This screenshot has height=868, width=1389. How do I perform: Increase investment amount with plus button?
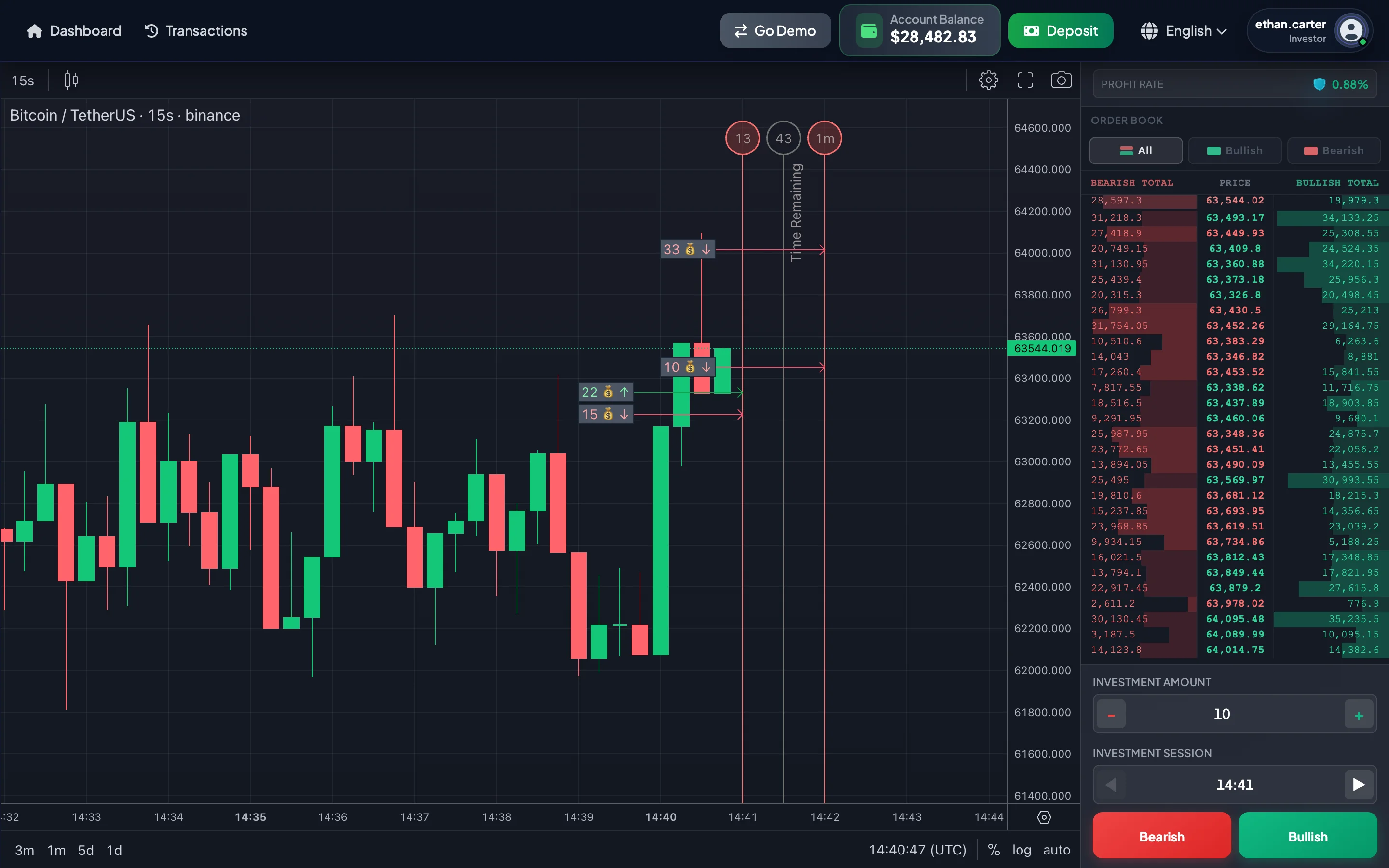[x=1359, y=715]
